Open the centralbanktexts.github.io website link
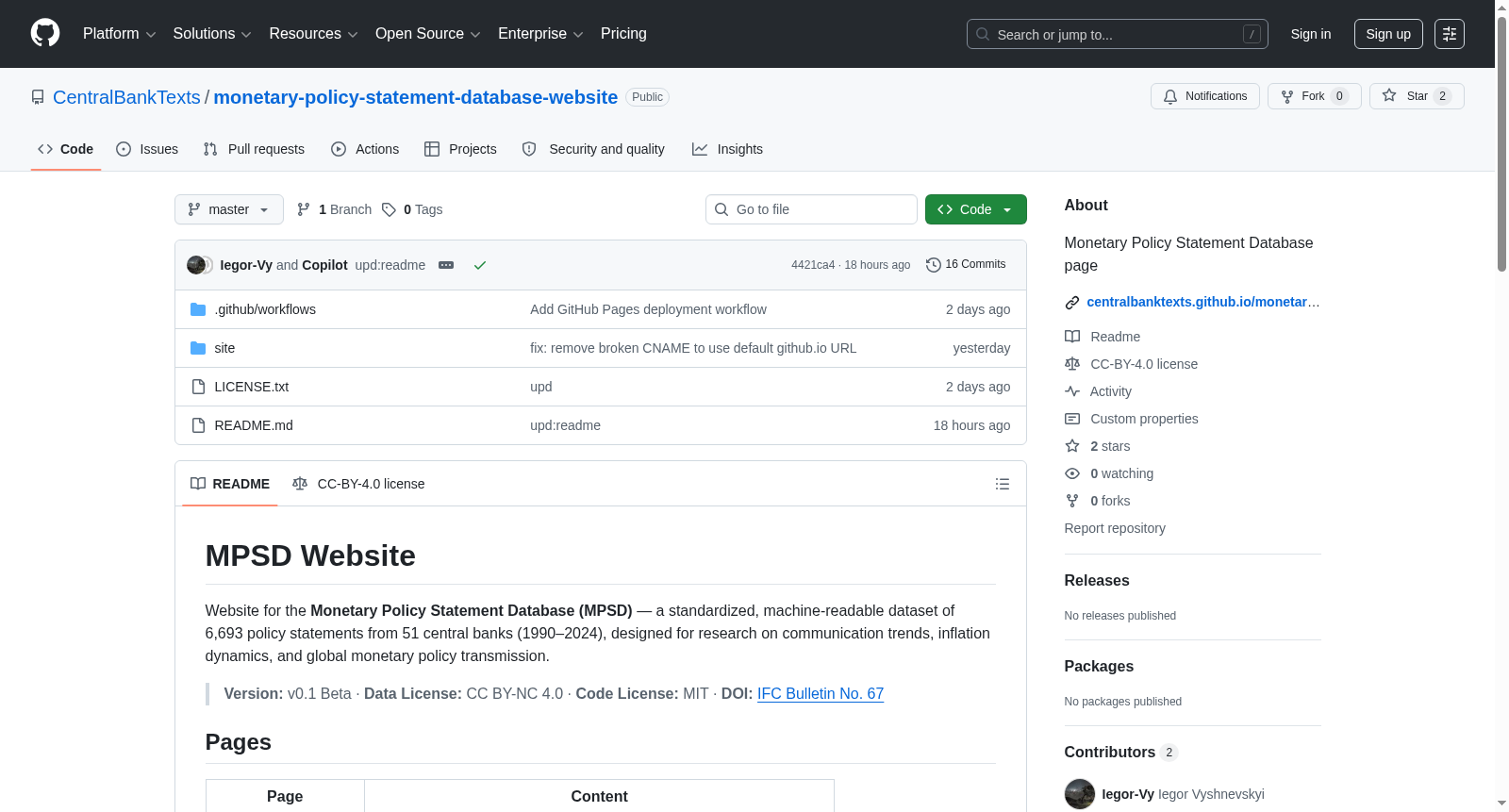 click(1203, 302)
